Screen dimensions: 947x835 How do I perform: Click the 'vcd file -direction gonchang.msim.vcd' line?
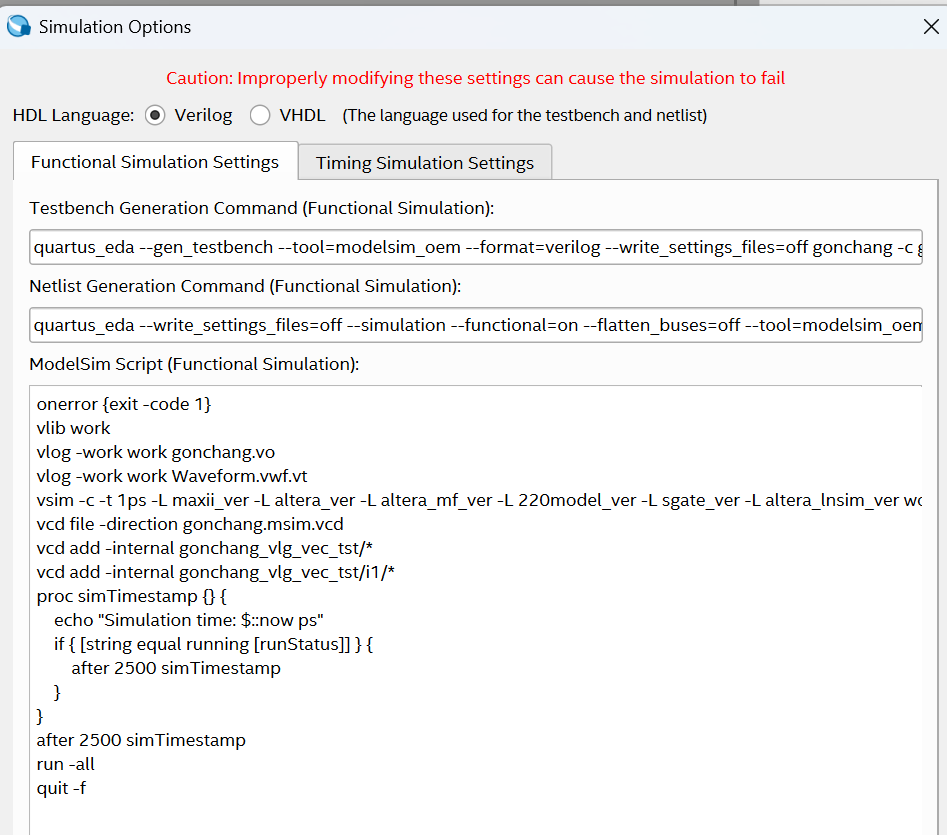[x=190, y=524]
